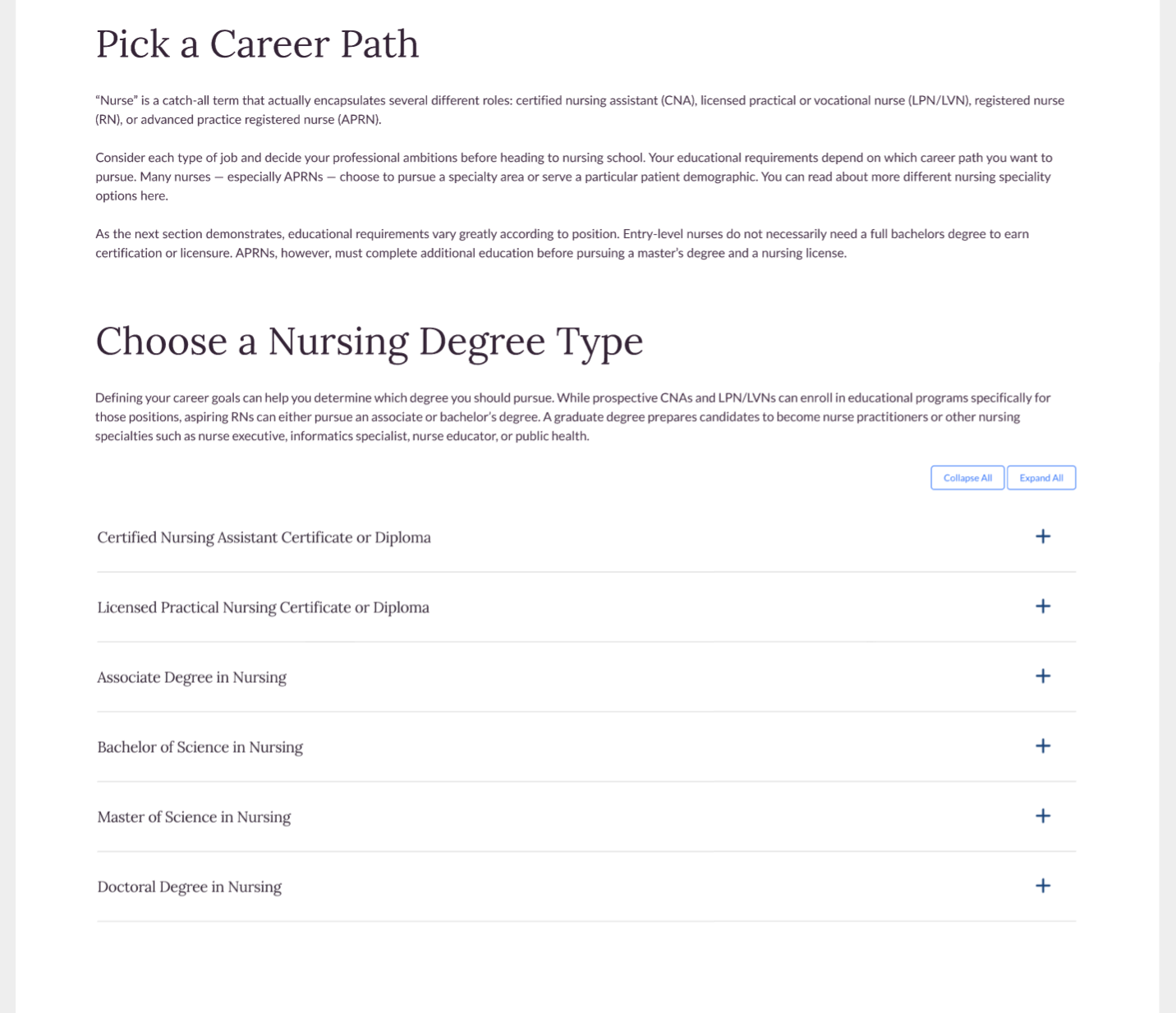
Task: Click the plus icon for Master of Science in Nursing
Action: 1043,815
